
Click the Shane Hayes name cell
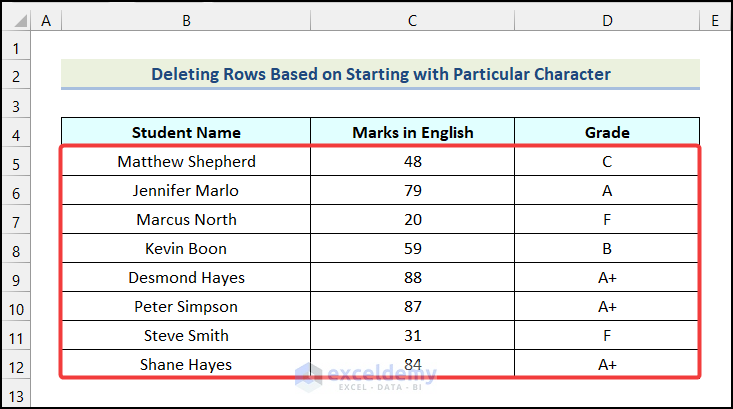click(186, 365)
